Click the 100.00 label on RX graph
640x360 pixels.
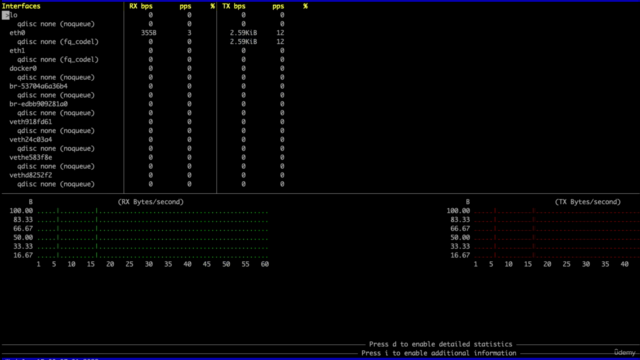pos(21,211)
